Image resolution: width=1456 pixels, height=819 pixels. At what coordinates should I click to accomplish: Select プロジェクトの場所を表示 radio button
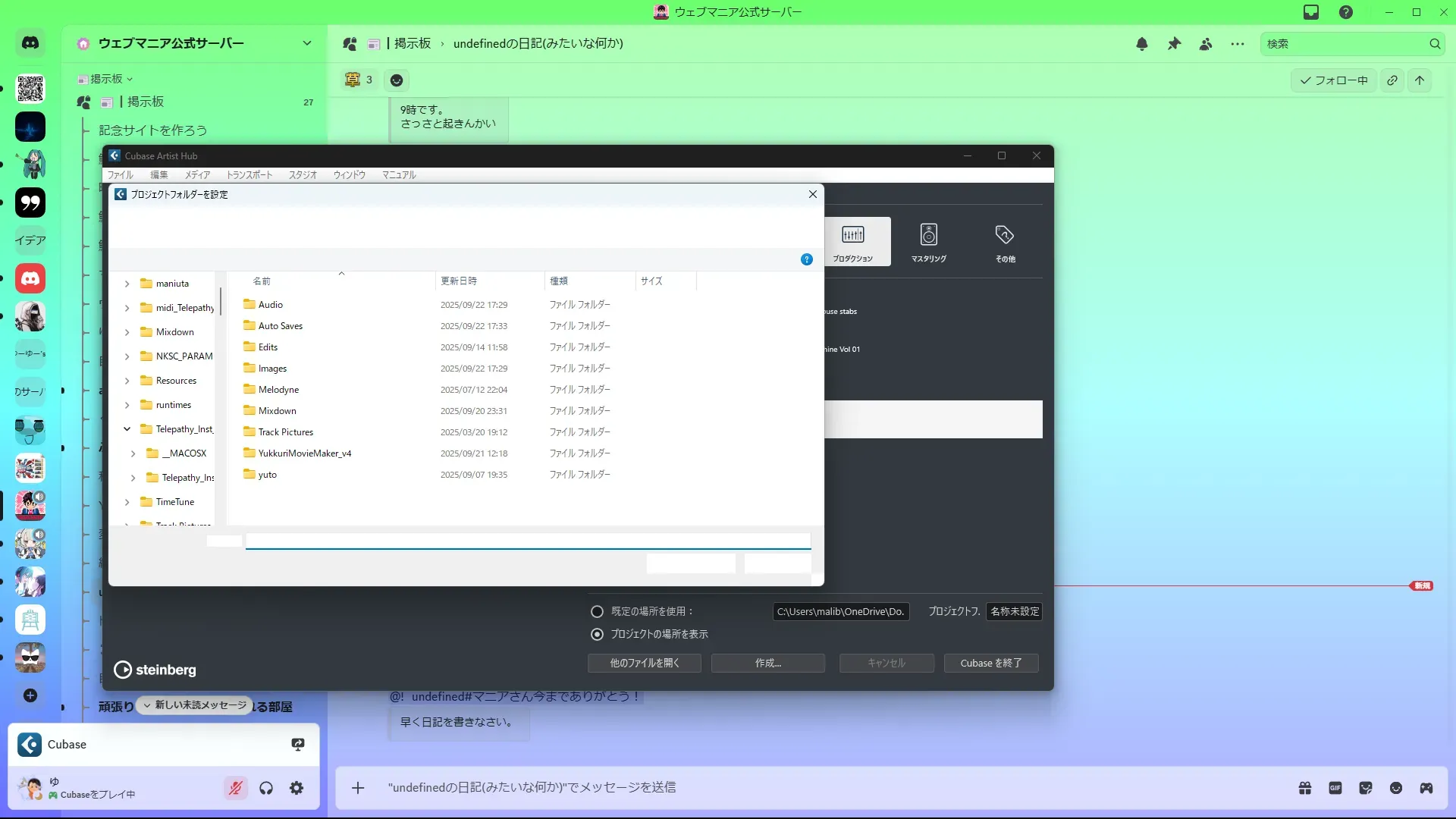click(x=598, y=634)
